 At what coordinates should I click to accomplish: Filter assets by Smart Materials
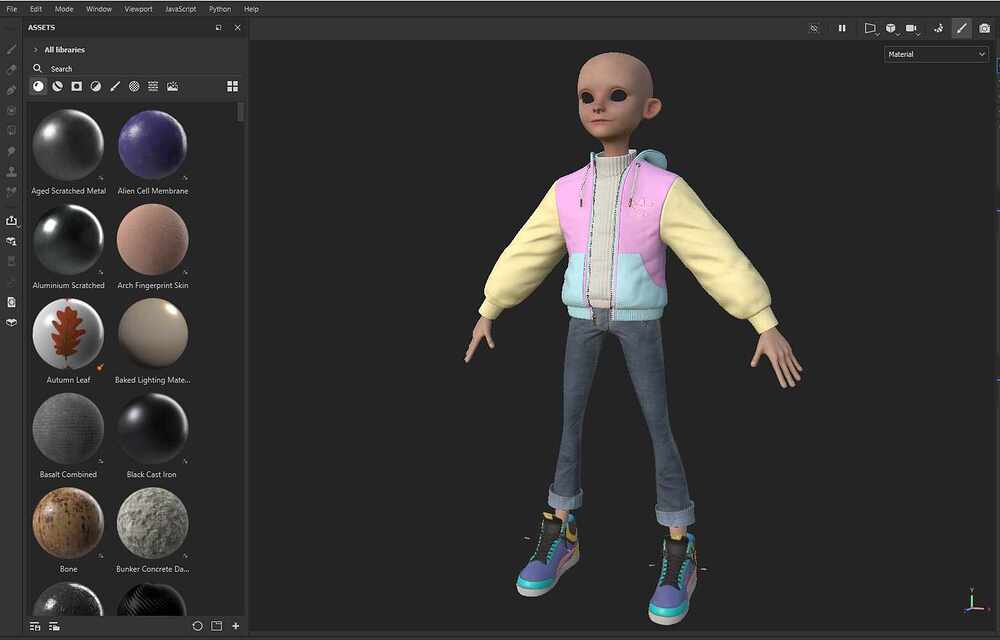point(57,86)
